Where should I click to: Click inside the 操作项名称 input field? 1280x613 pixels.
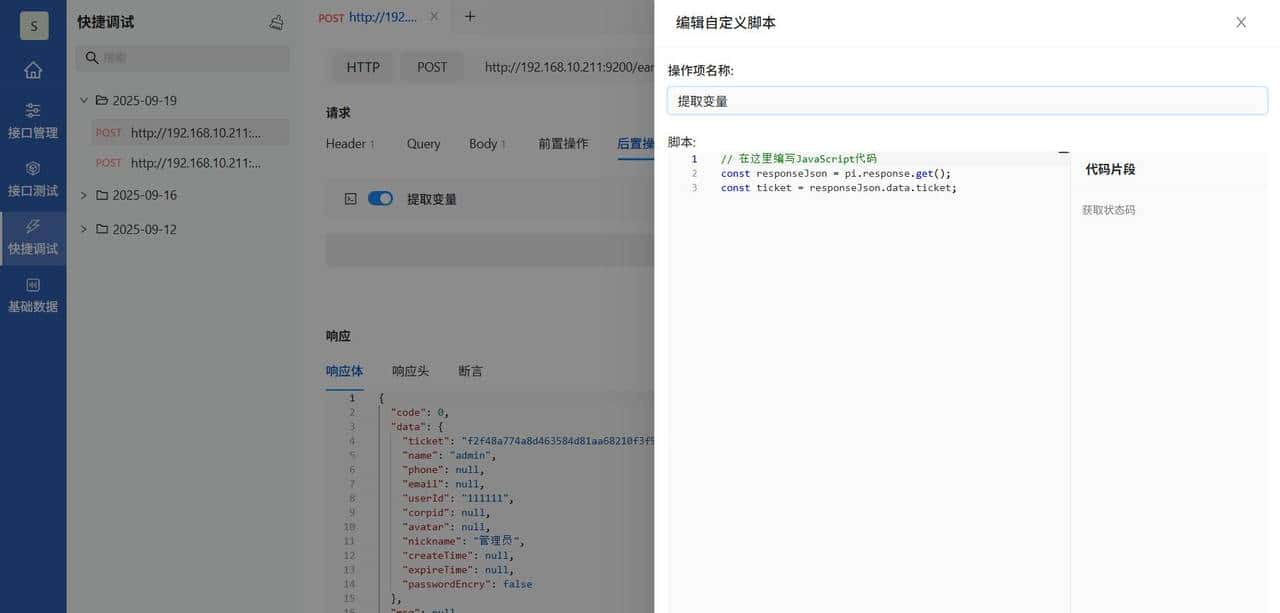point(966,100)
